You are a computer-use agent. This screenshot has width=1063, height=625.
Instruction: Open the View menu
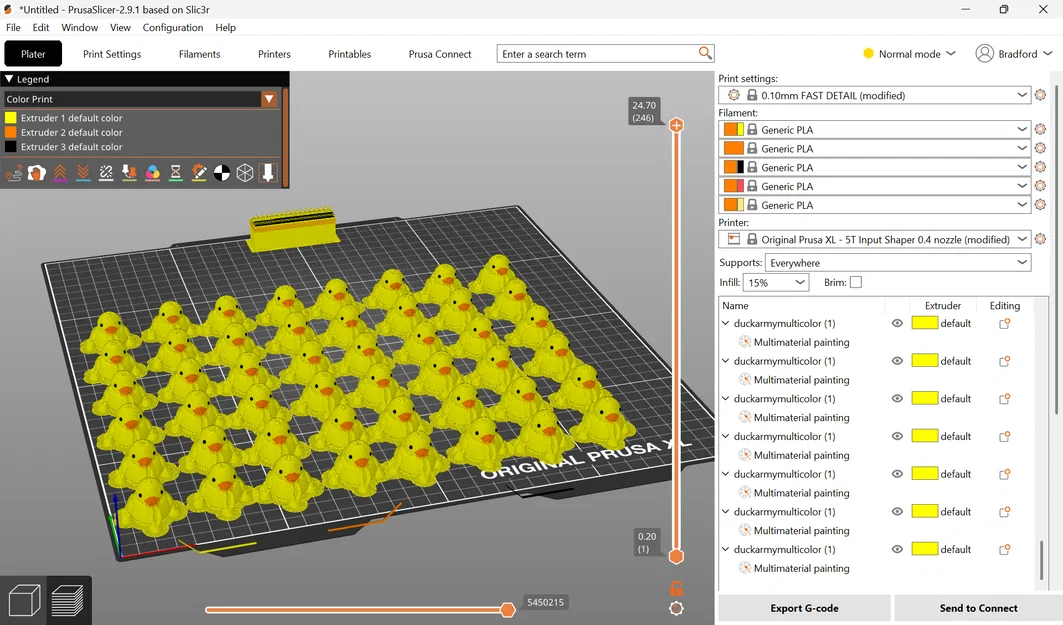pos(120,27)
